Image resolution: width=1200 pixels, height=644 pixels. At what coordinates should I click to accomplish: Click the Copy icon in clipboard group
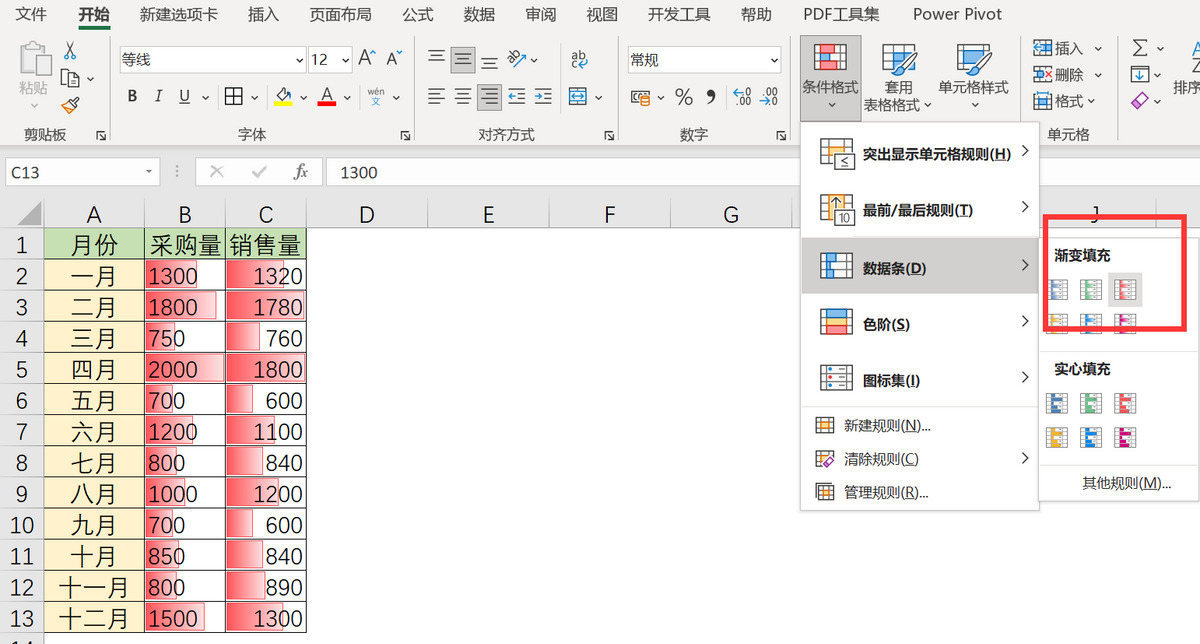point(70,78)
